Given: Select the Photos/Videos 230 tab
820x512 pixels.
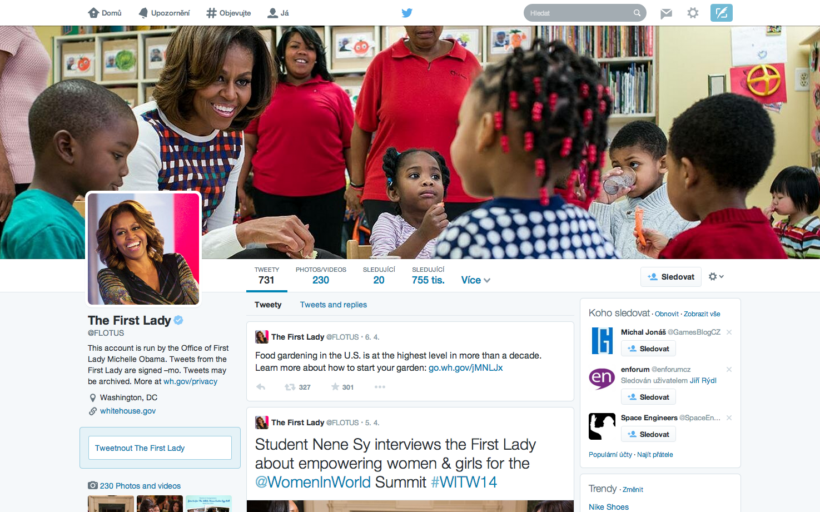Looking at the screenshot, I should coord(321,276).
